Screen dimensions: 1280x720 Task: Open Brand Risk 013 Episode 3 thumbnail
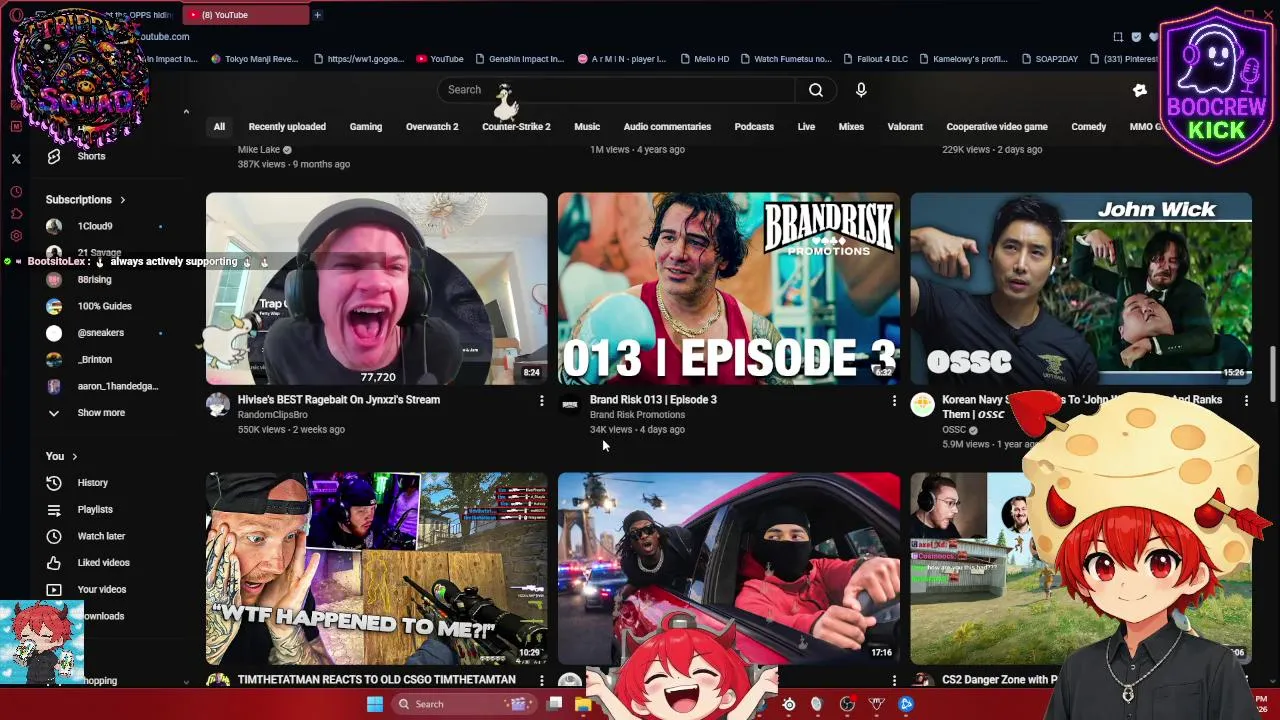point(729,289)
